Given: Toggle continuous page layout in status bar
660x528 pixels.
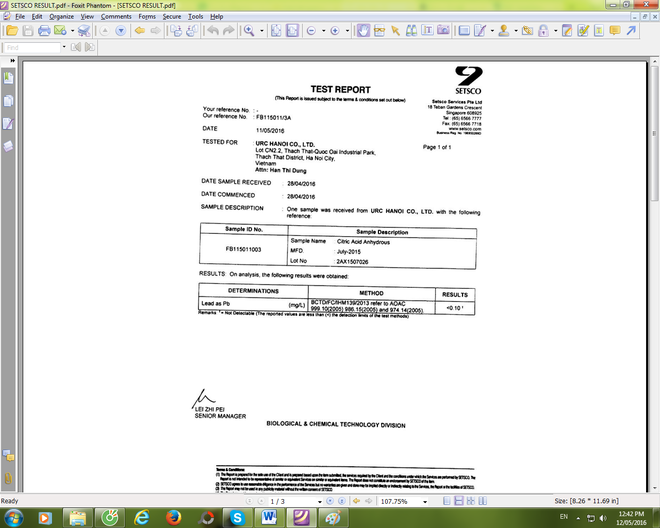Looking at the screenshot, I should pos(459,501).
